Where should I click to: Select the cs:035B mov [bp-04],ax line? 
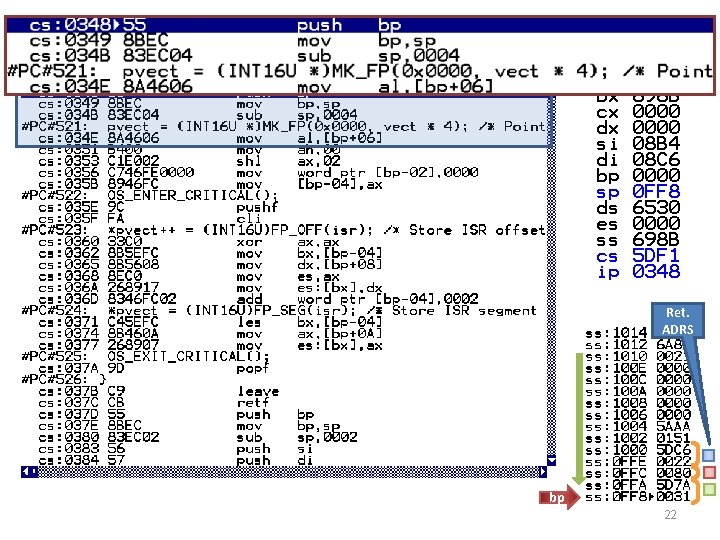pyautogui.click(x=210, y=184)
